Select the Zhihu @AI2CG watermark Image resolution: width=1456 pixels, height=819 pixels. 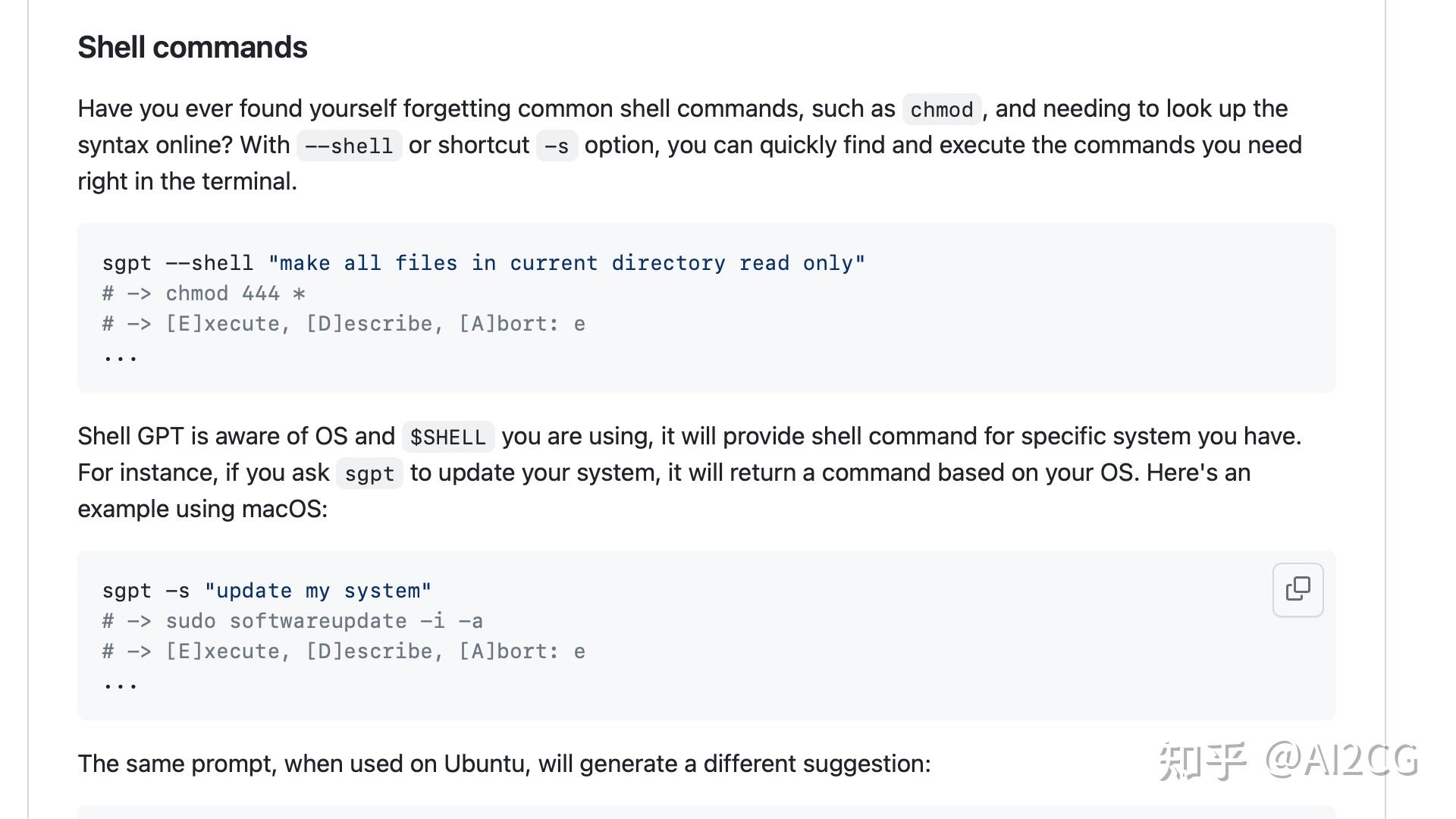1288,761
